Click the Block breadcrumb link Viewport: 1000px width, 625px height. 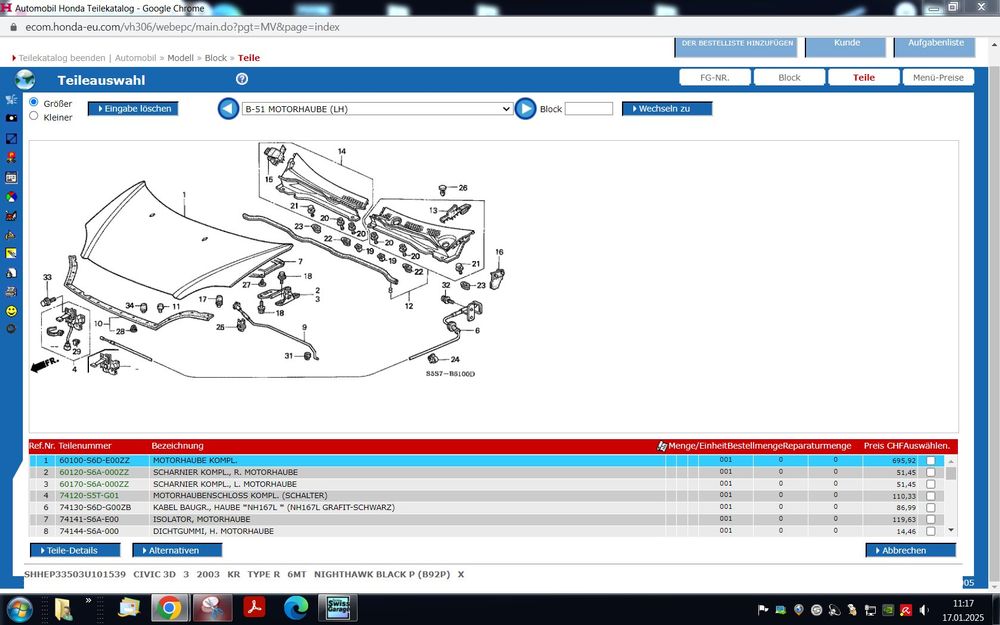coord(216,58)
